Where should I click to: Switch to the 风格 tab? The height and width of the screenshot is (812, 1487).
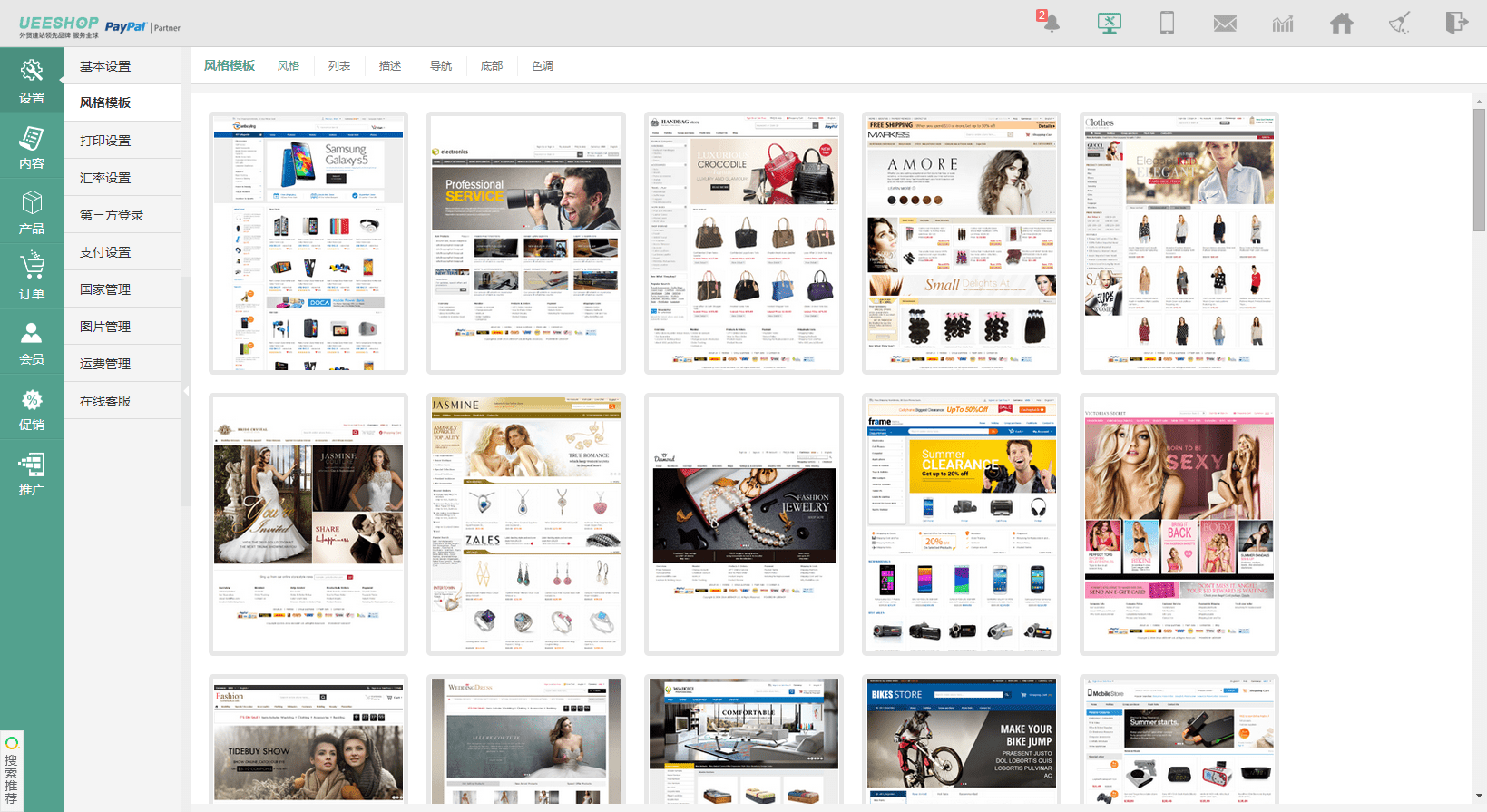pyautogui.click(x=289, y=66)
